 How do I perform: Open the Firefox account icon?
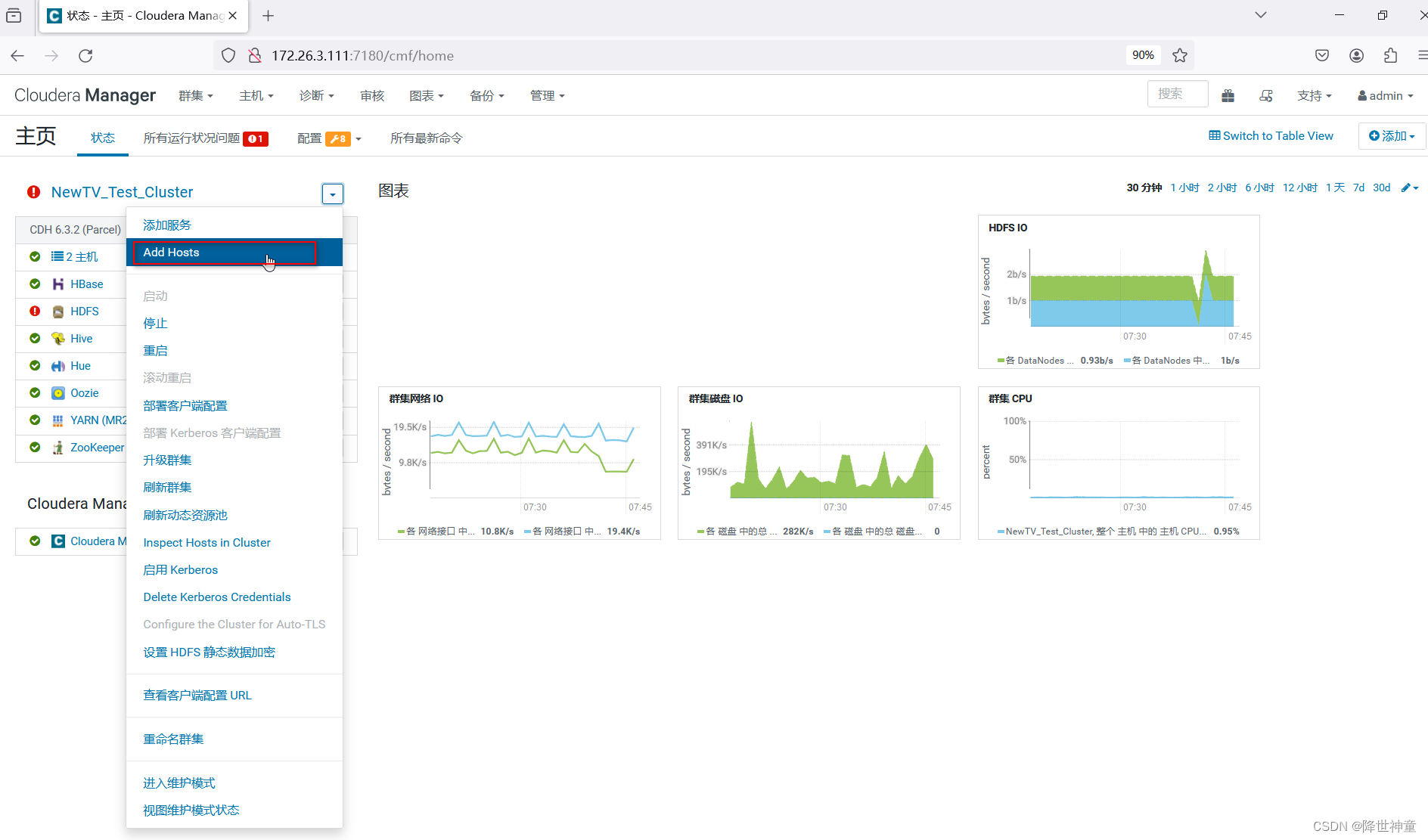(1357, 55)
